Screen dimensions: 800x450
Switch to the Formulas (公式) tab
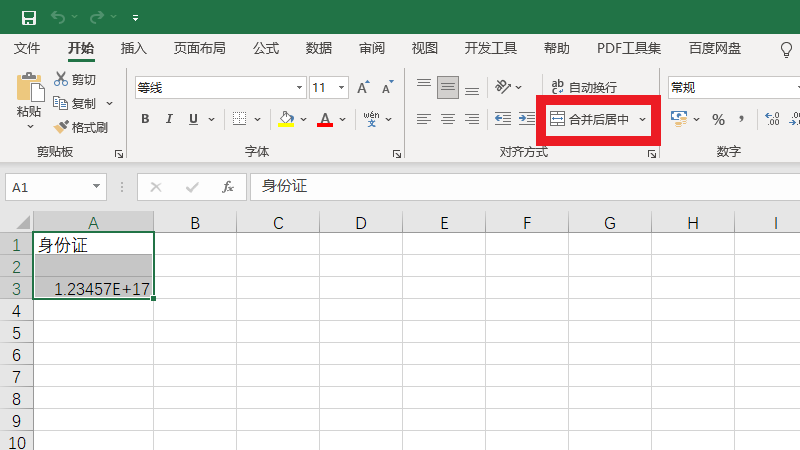[266, 48]
